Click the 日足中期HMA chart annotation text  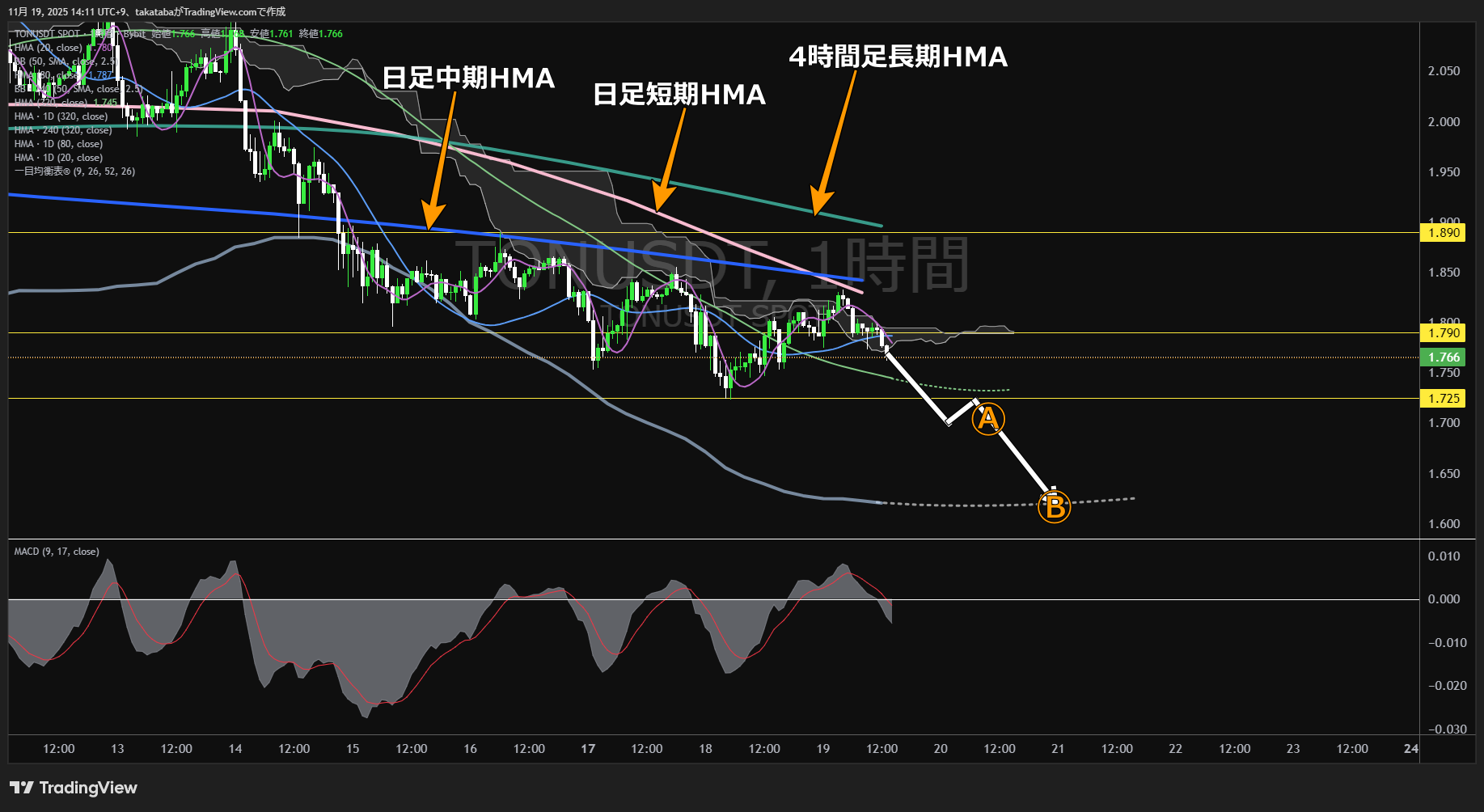pyautogui.click(x=468, y=78)
